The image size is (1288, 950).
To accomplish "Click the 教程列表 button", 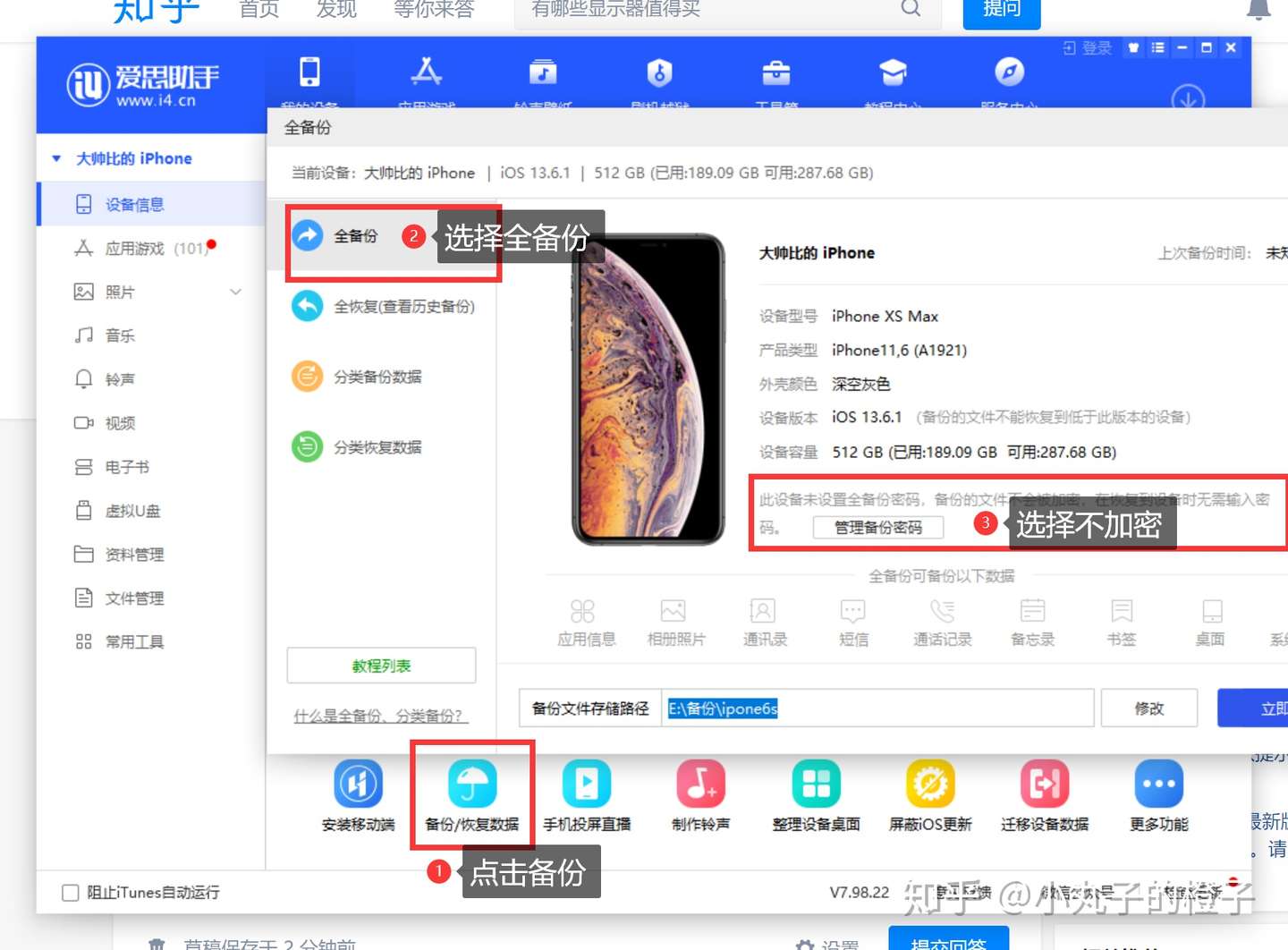I will point(381,666).
